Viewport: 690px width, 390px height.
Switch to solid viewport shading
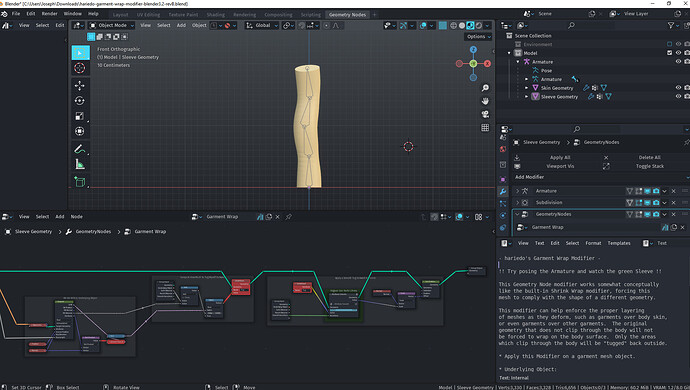462,26
